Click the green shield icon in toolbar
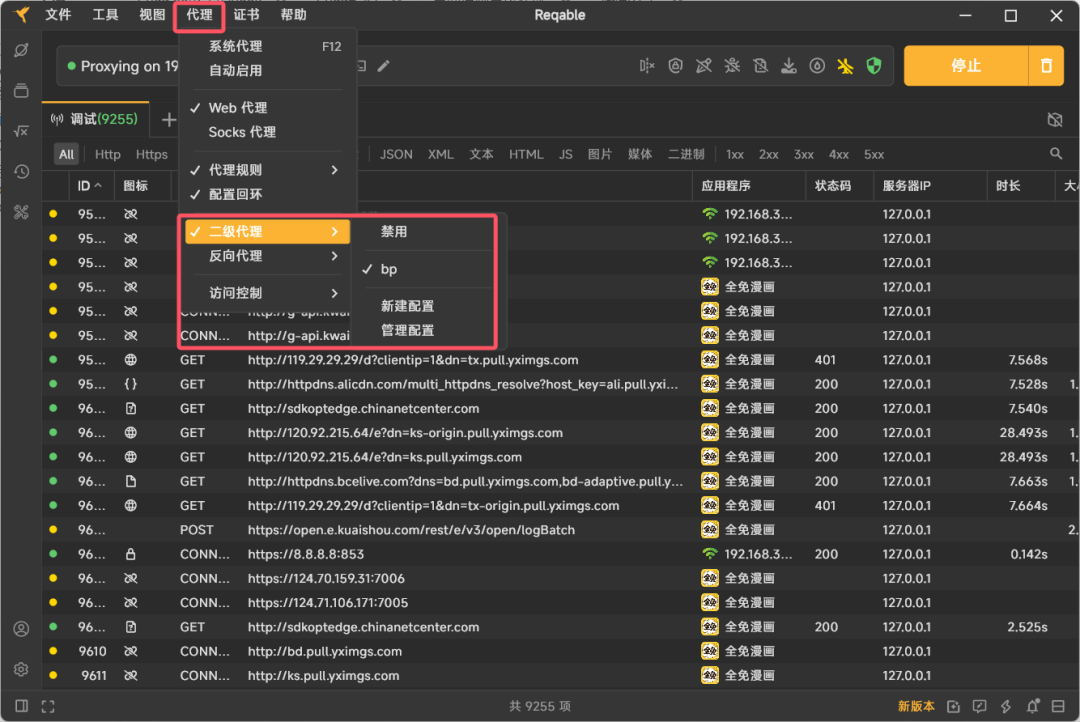This screenshot has height=722, width=1080. click(874, 64)
